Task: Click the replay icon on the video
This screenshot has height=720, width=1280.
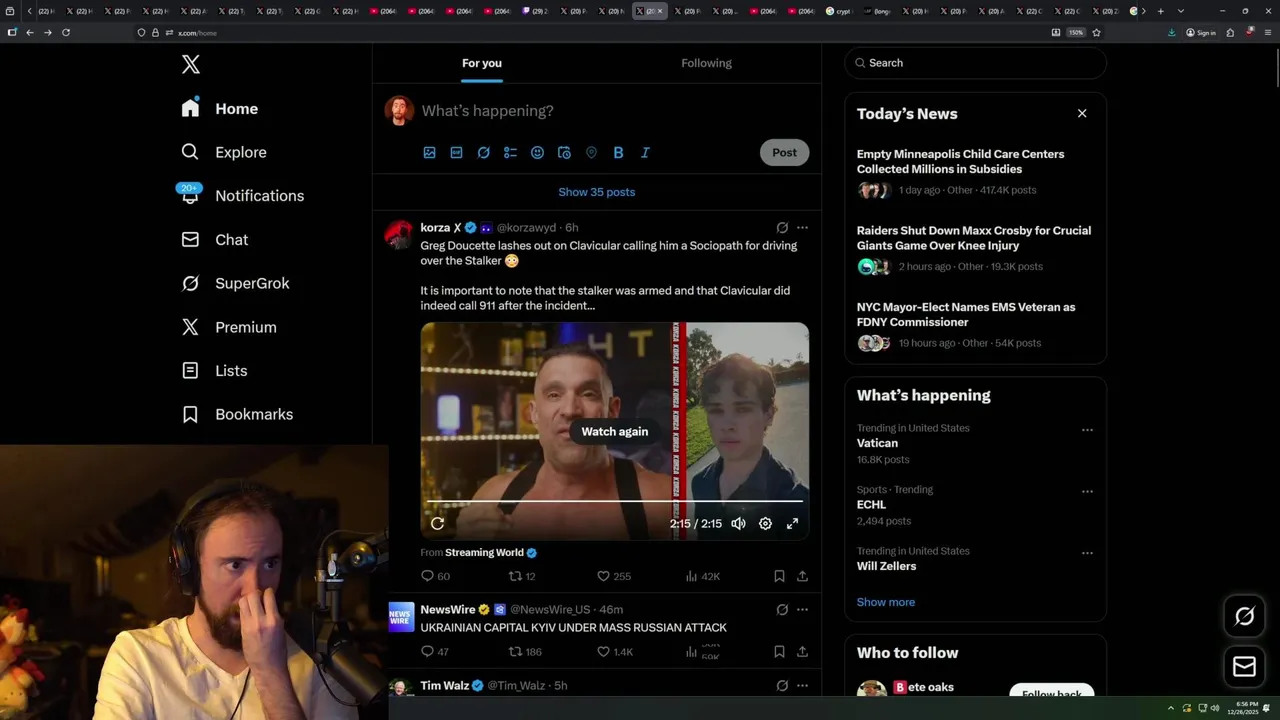Action: click(x=437, y=524)
